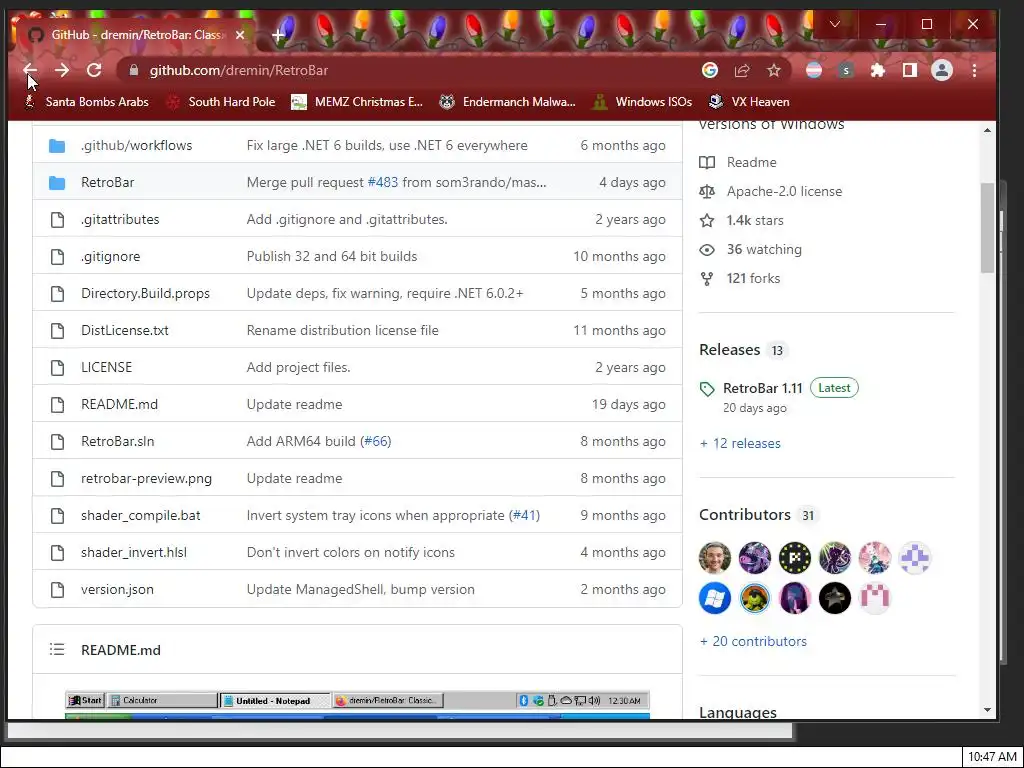Open the .gitignore file

click(110, 257)
